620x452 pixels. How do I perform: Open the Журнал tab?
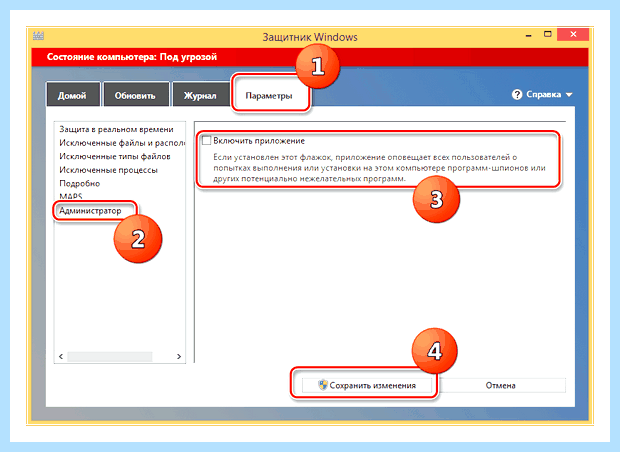point(200,95)
